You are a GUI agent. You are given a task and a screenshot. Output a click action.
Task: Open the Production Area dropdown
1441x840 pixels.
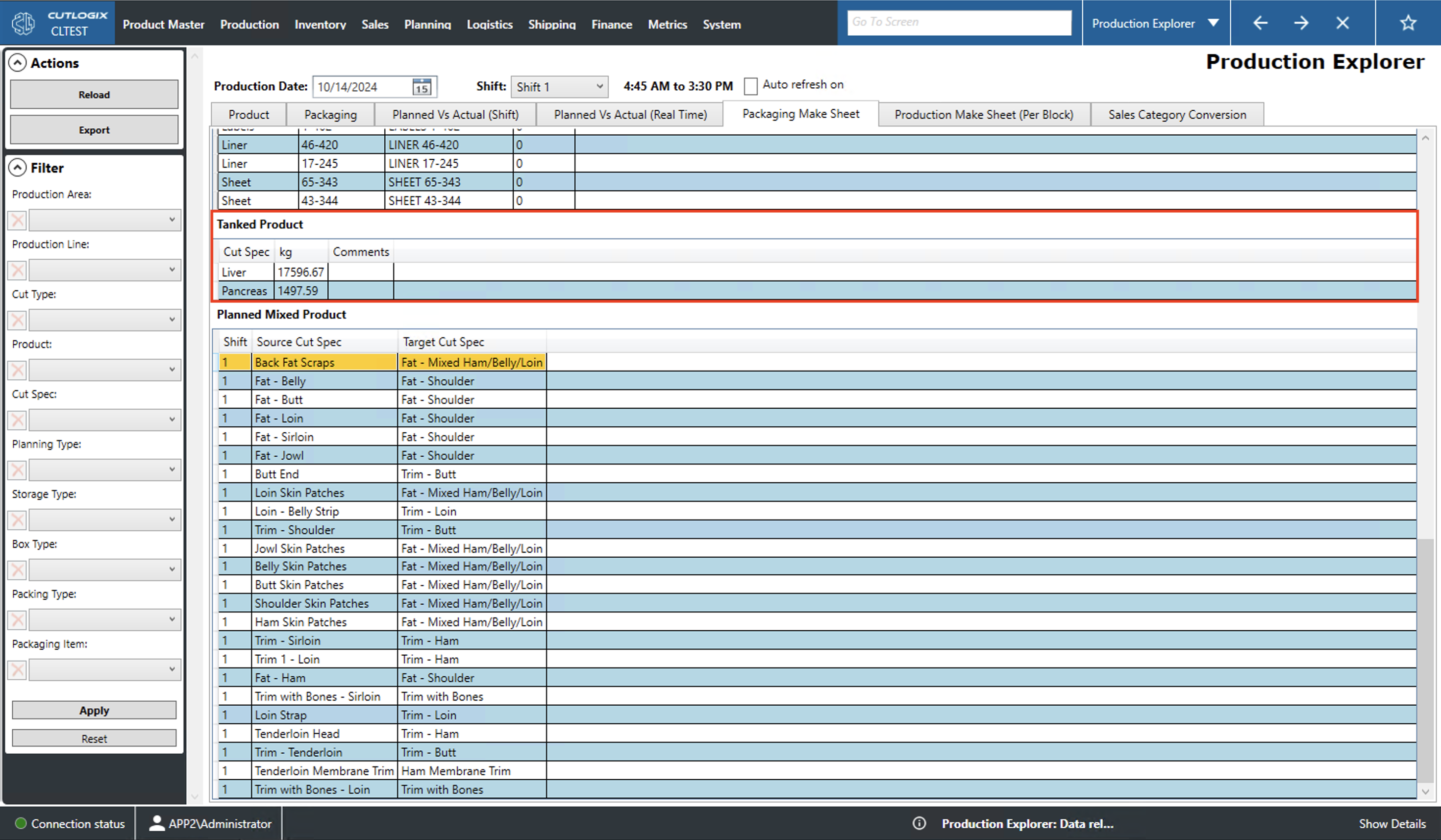104,220
